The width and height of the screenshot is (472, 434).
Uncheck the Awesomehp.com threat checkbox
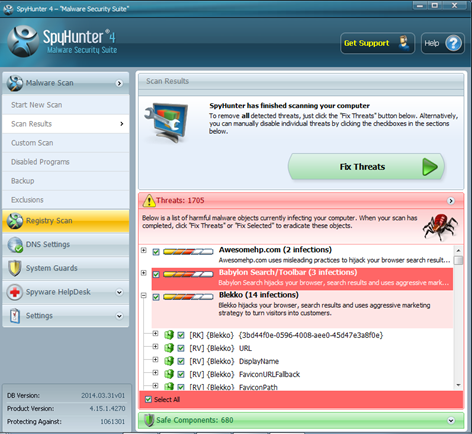[x=156, y=252]
